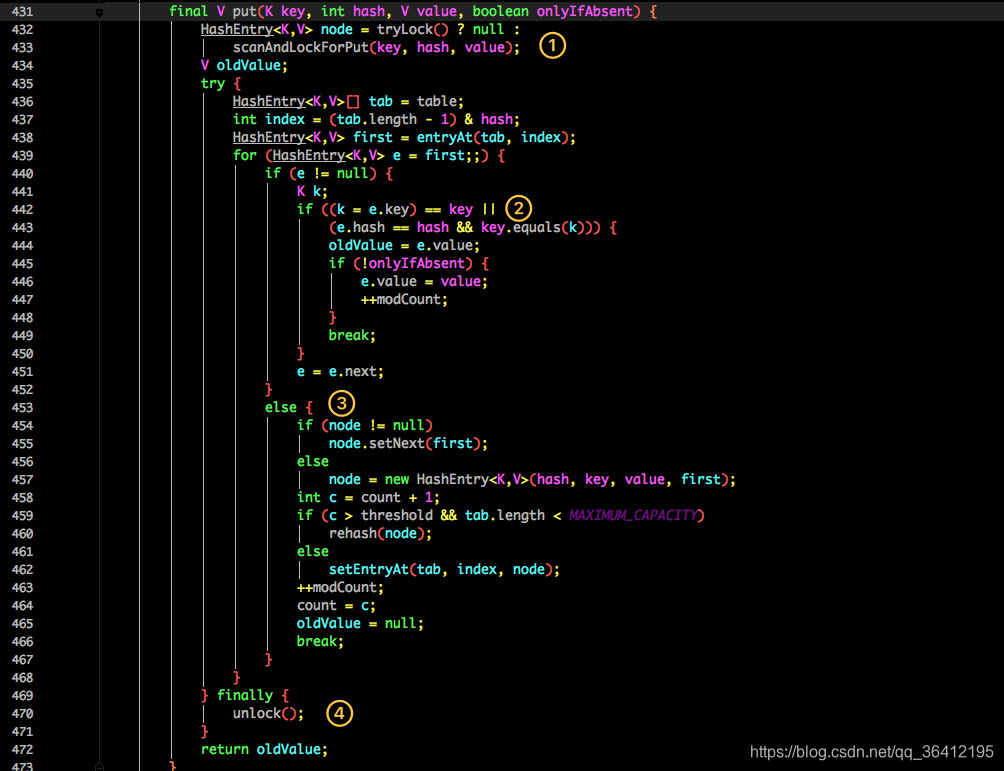This screenshot has height=771, width=1004.
Task: Click 'node != null' condition on line 454
Action: 376,425
